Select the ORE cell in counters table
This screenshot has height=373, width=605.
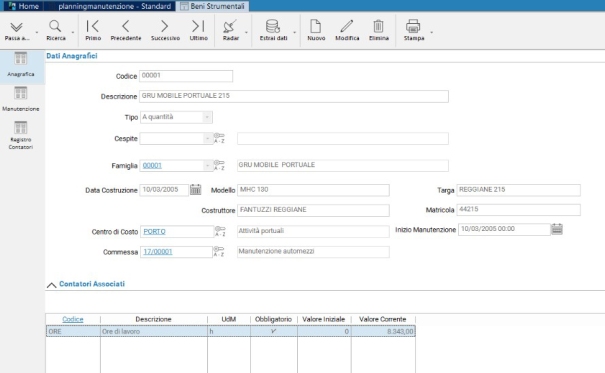(x=73, y=331)
